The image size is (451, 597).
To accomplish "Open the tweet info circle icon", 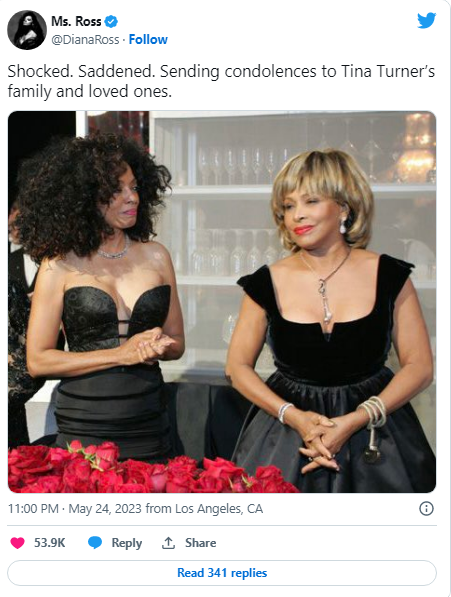I will (426, 508).
